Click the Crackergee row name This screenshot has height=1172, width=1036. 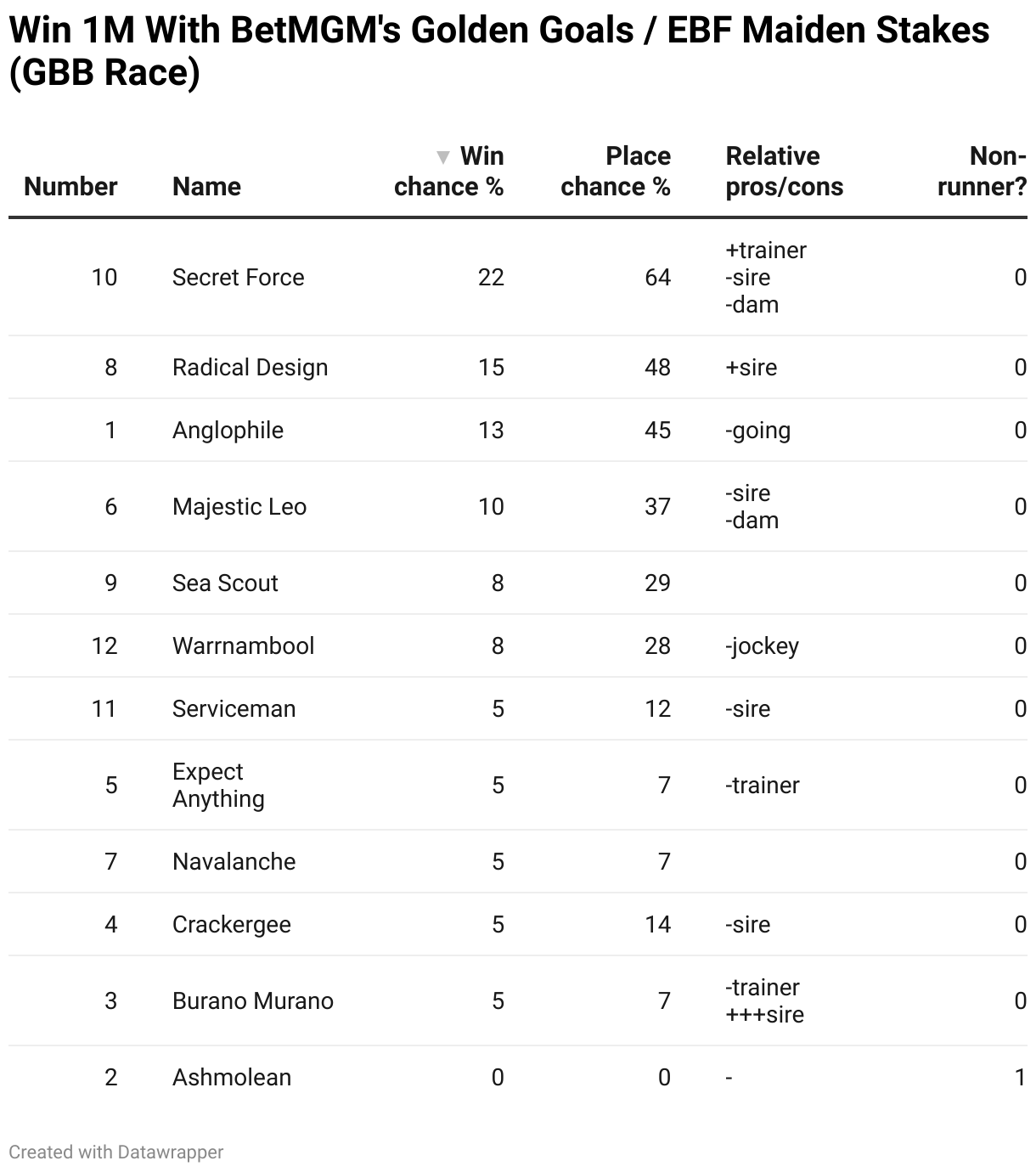click(231, 925)
